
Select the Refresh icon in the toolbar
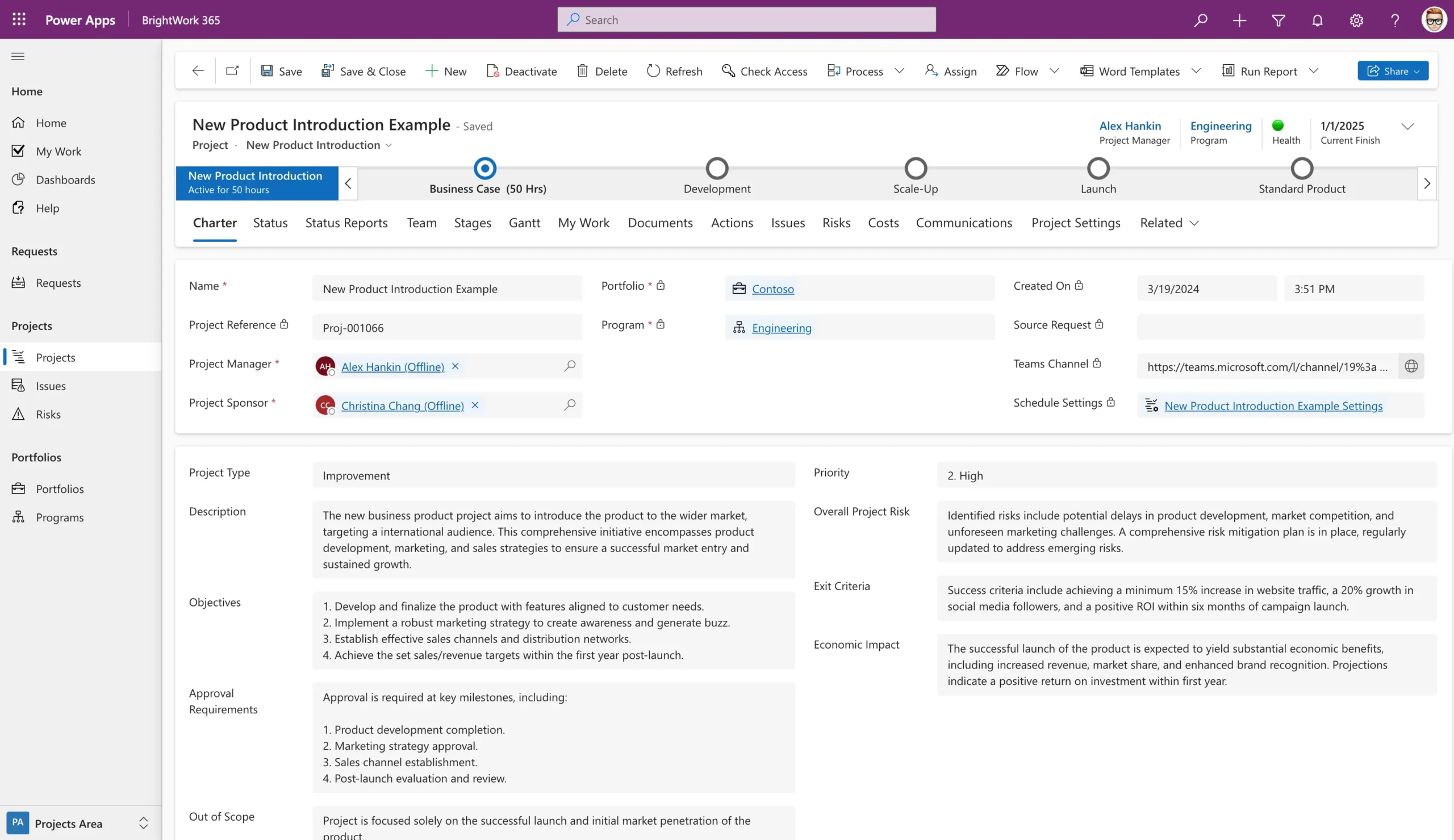[x=654, y=70]
